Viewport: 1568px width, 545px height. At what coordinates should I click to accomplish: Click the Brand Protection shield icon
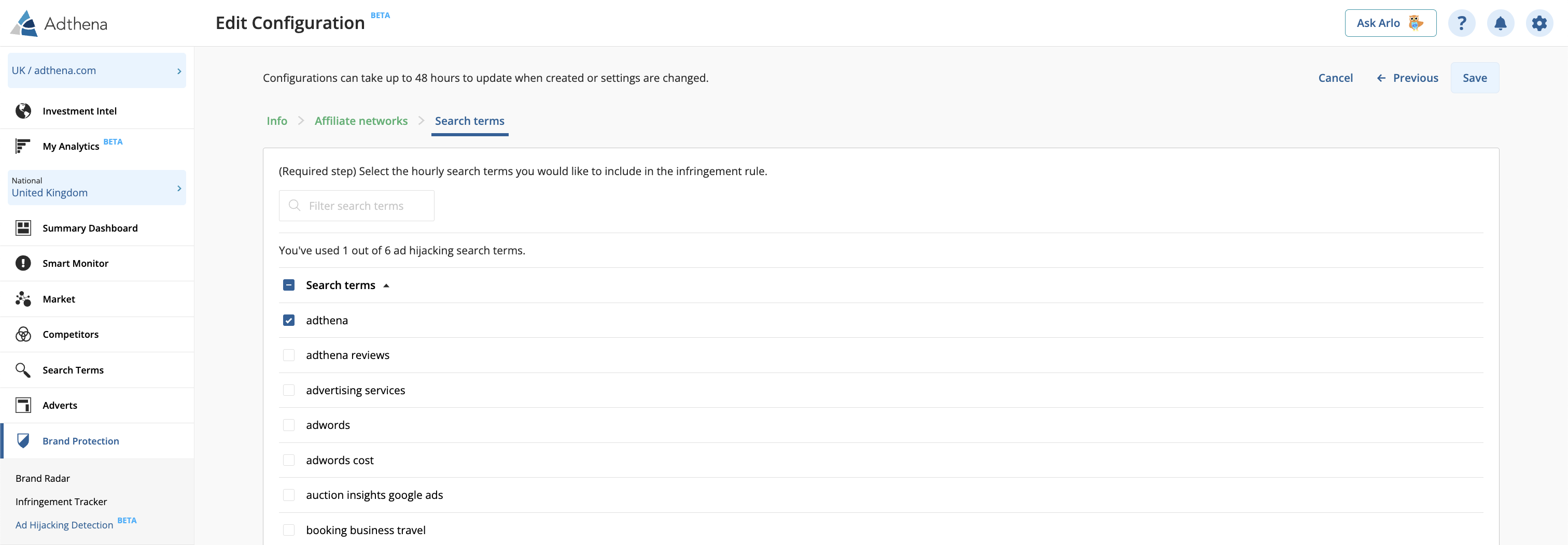click(x=23, y=440)
